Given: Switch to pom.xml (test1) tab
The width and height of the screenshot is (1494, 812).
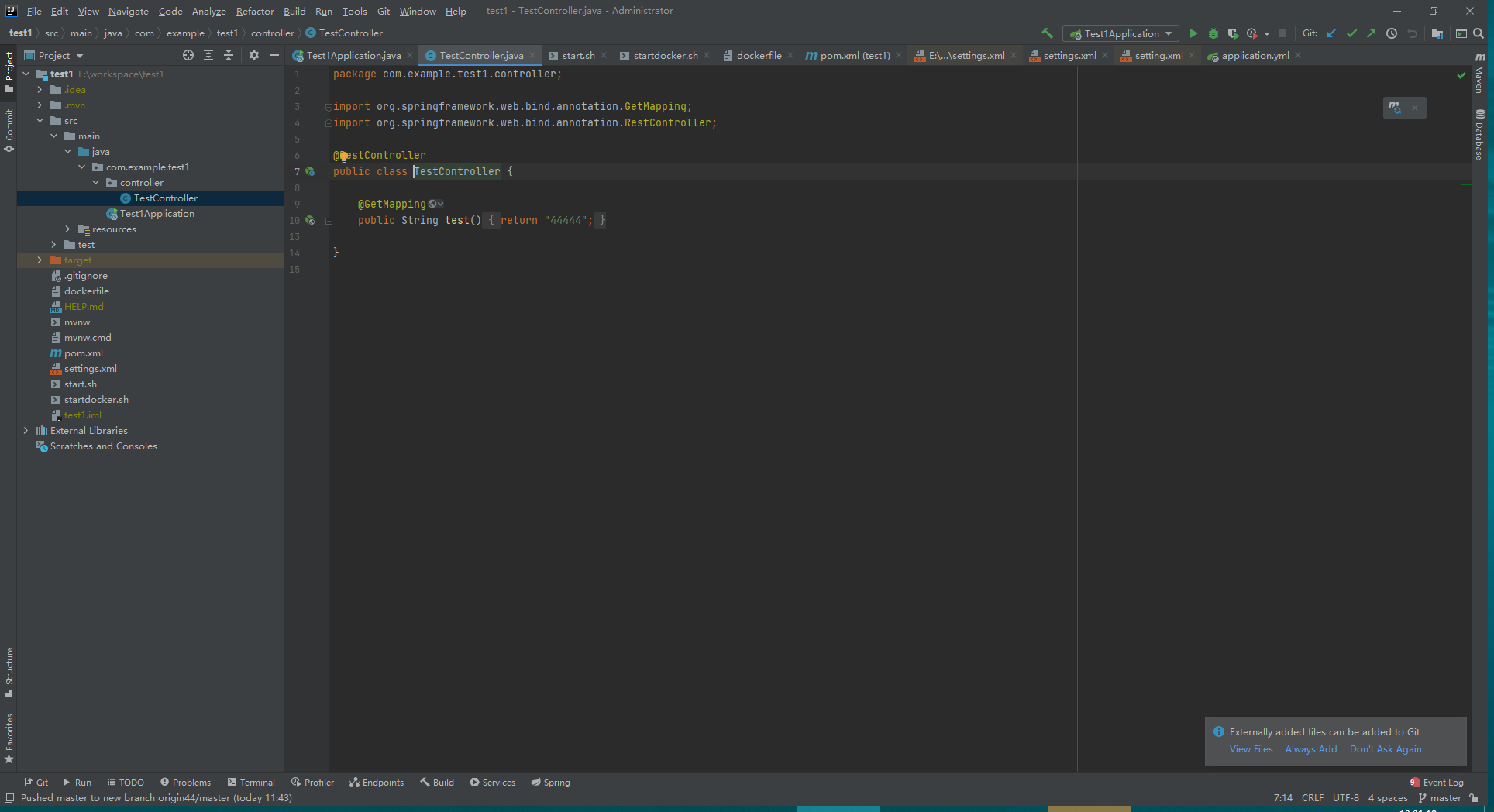Looking at the screenshot, I should point(855,55).
